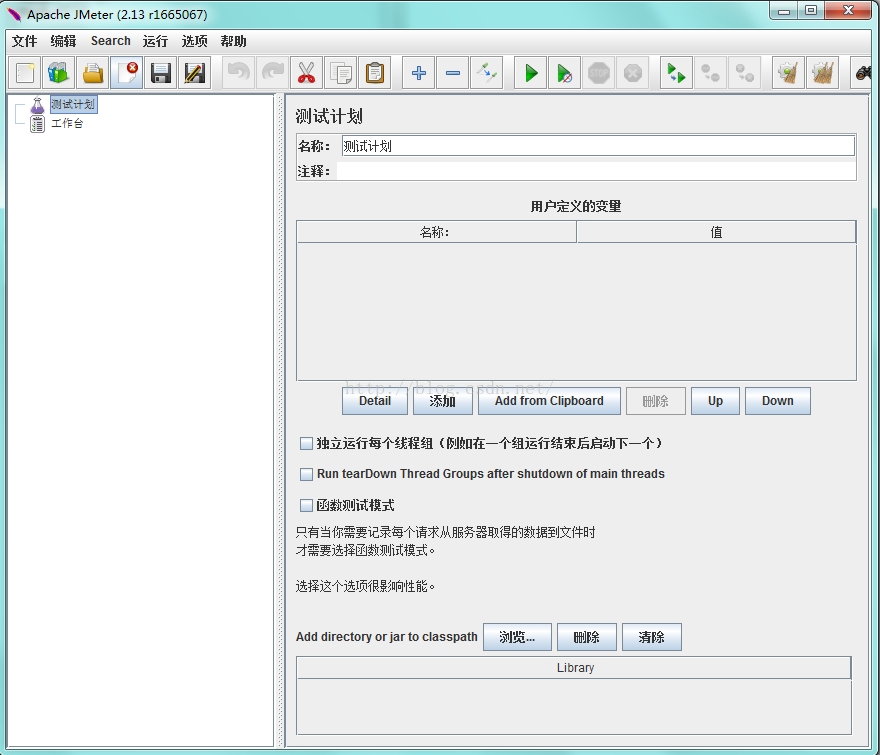880x755 pixels.
Task: Minimize the JMeter window
Action: point(784,10)
